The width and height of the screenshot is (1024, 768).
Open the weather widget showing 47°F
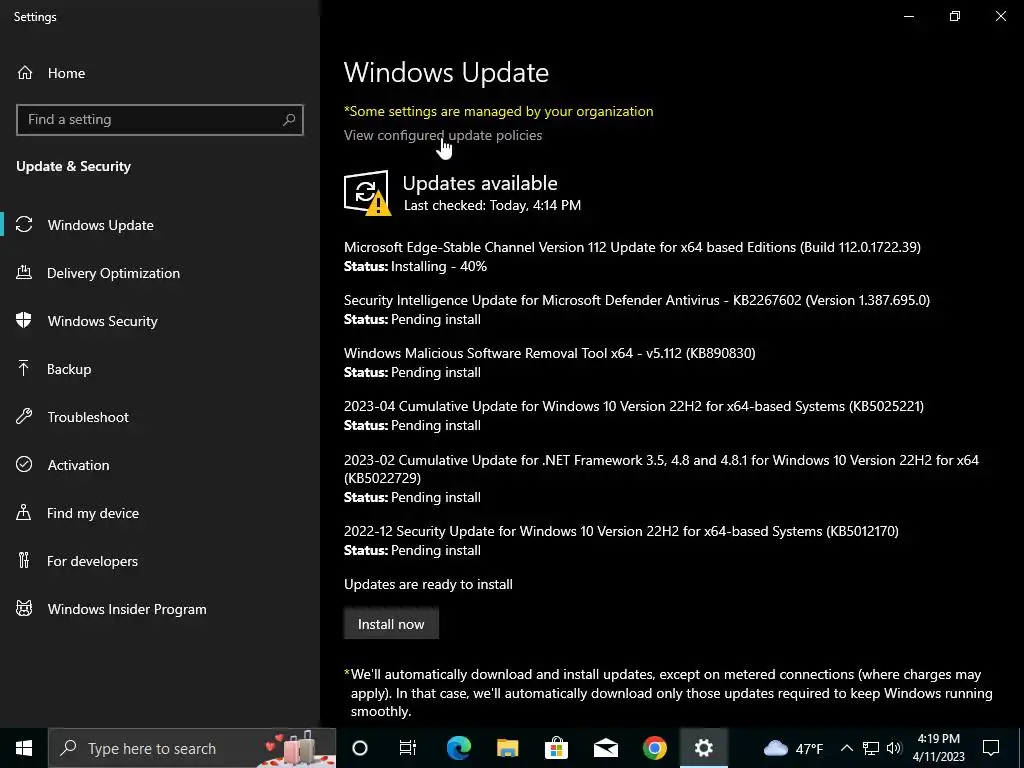pos(794,748)
